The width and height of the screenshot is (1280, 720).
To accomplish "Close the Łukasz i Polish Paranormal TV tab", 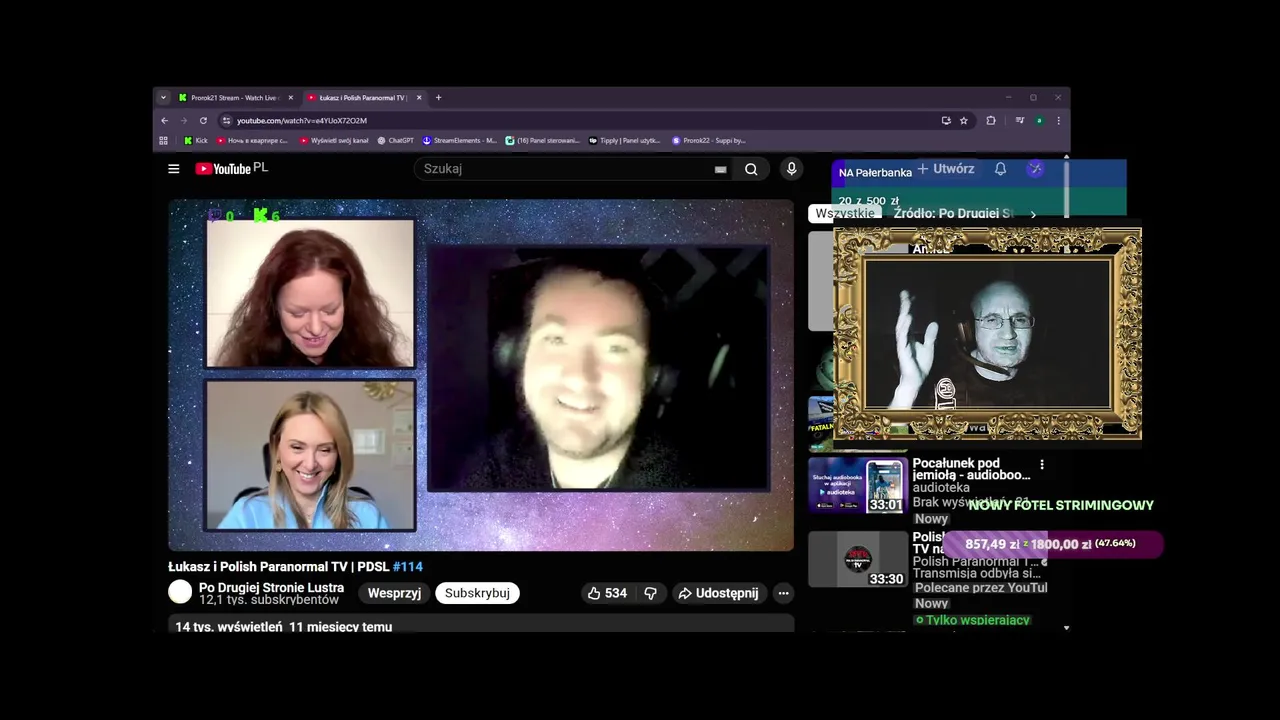I will 419,98.
